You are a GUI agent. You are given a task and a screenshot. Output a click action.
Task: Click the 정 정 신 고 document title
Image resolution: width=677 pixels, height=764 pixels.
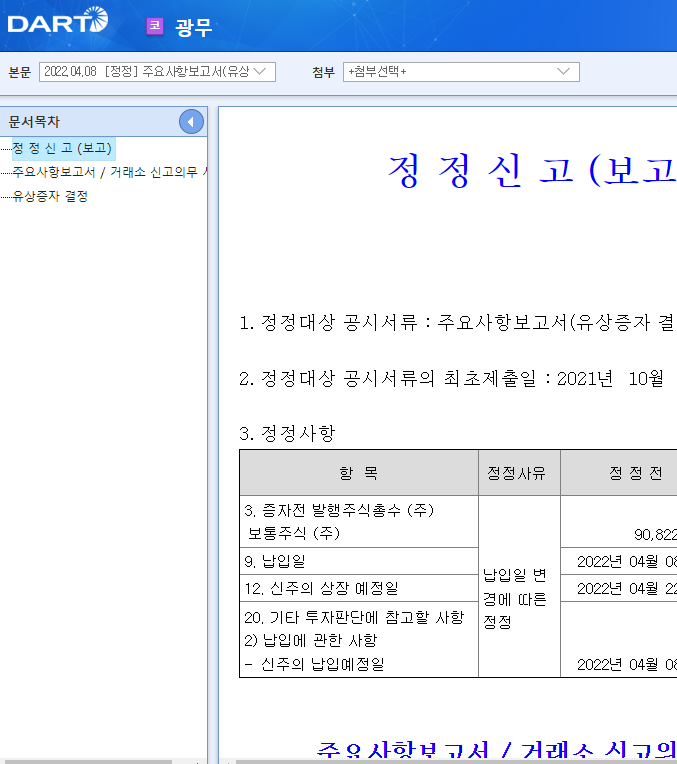pos(532,171)
